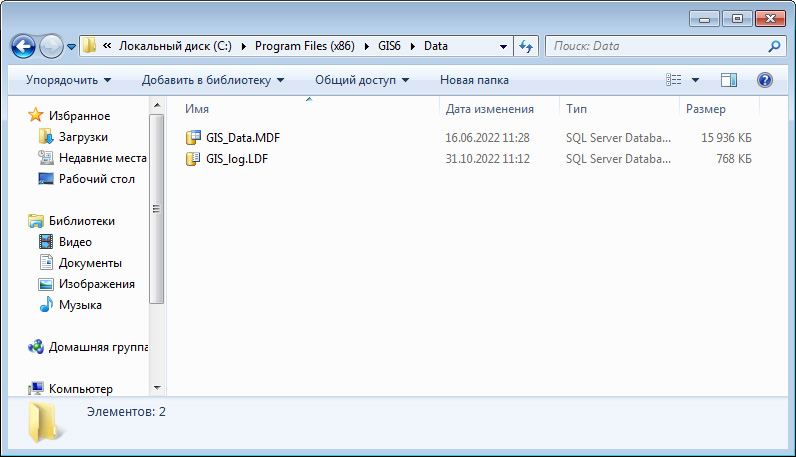796x457 pixels.
Task: Expand the Добавить в библиотеку menu
Action: point(213,80)
